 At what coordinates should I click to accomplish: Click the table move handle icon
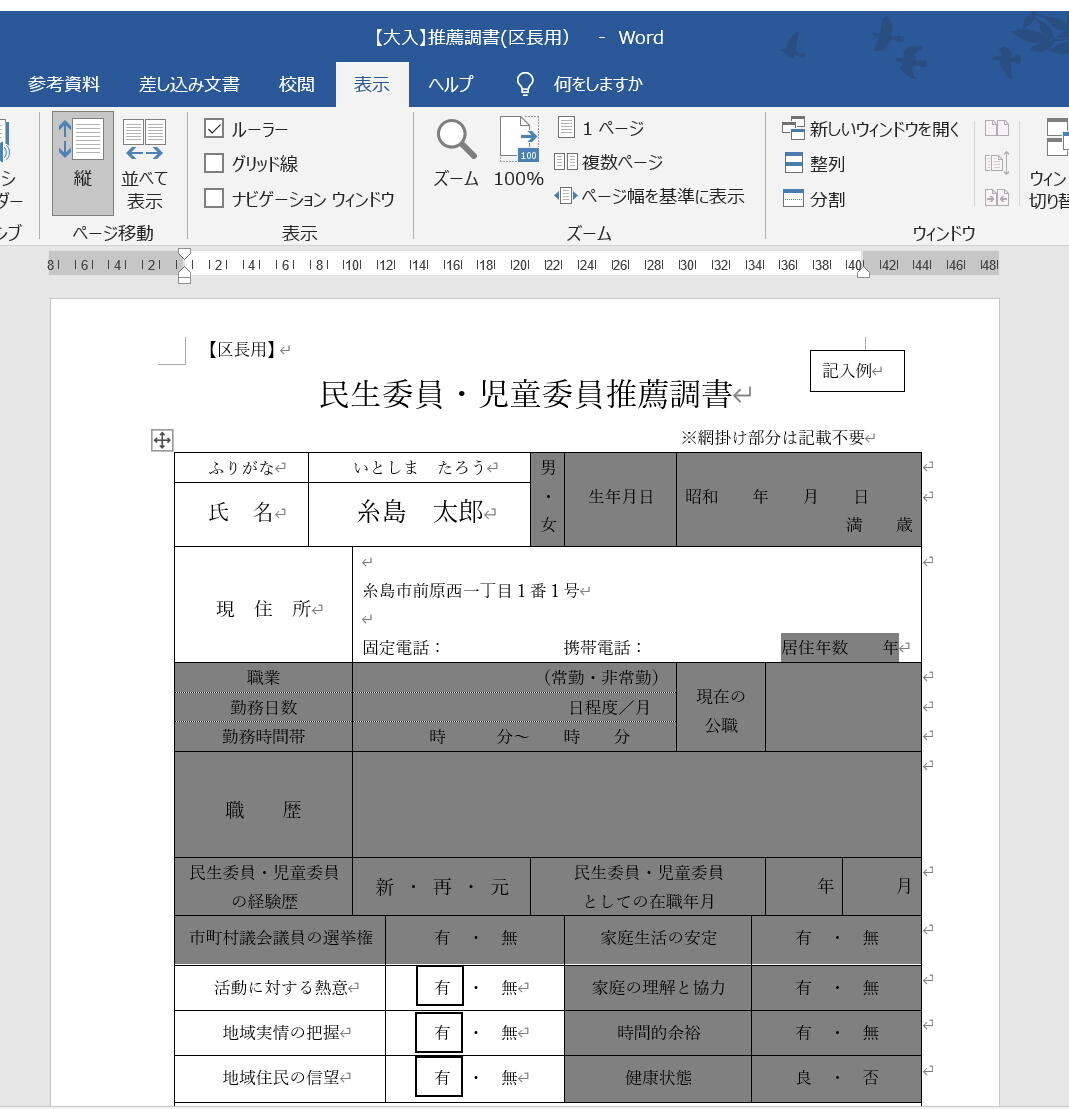tap(162, 440)
